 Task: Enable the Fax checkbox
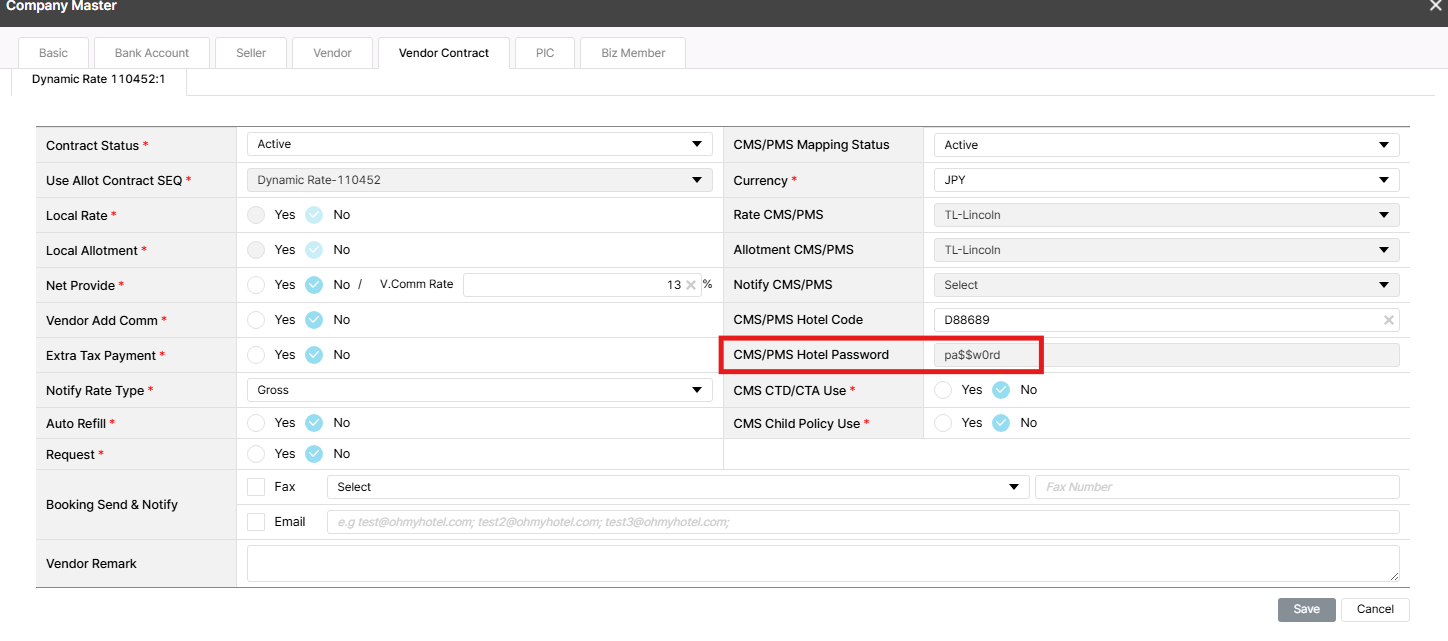(x=257, y=487)
